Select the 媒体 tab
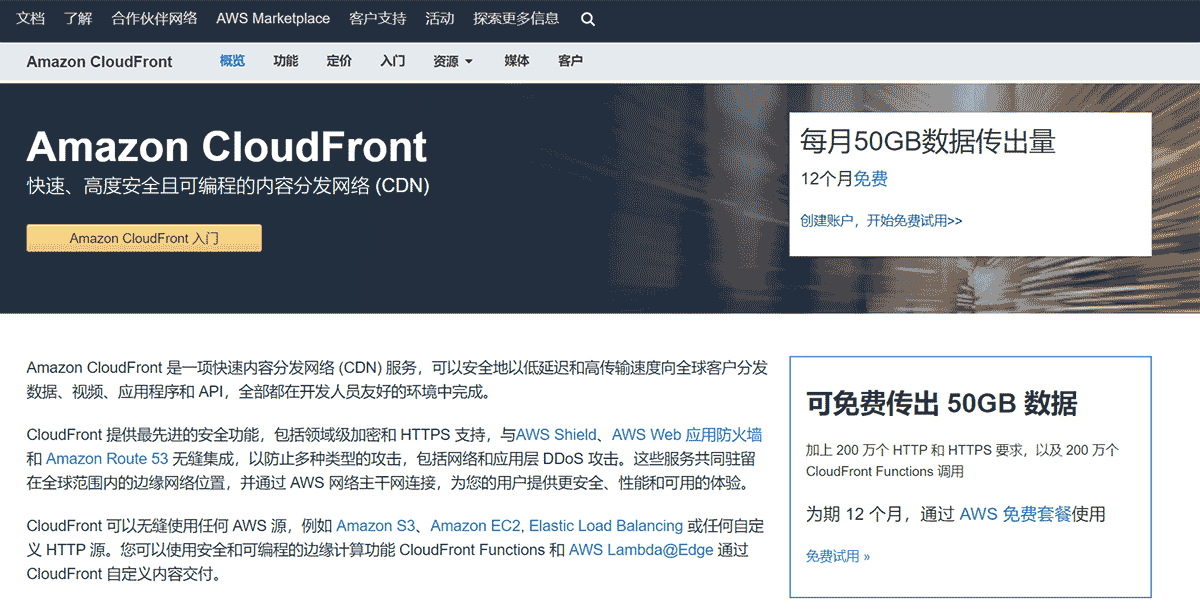 [517, 61]
